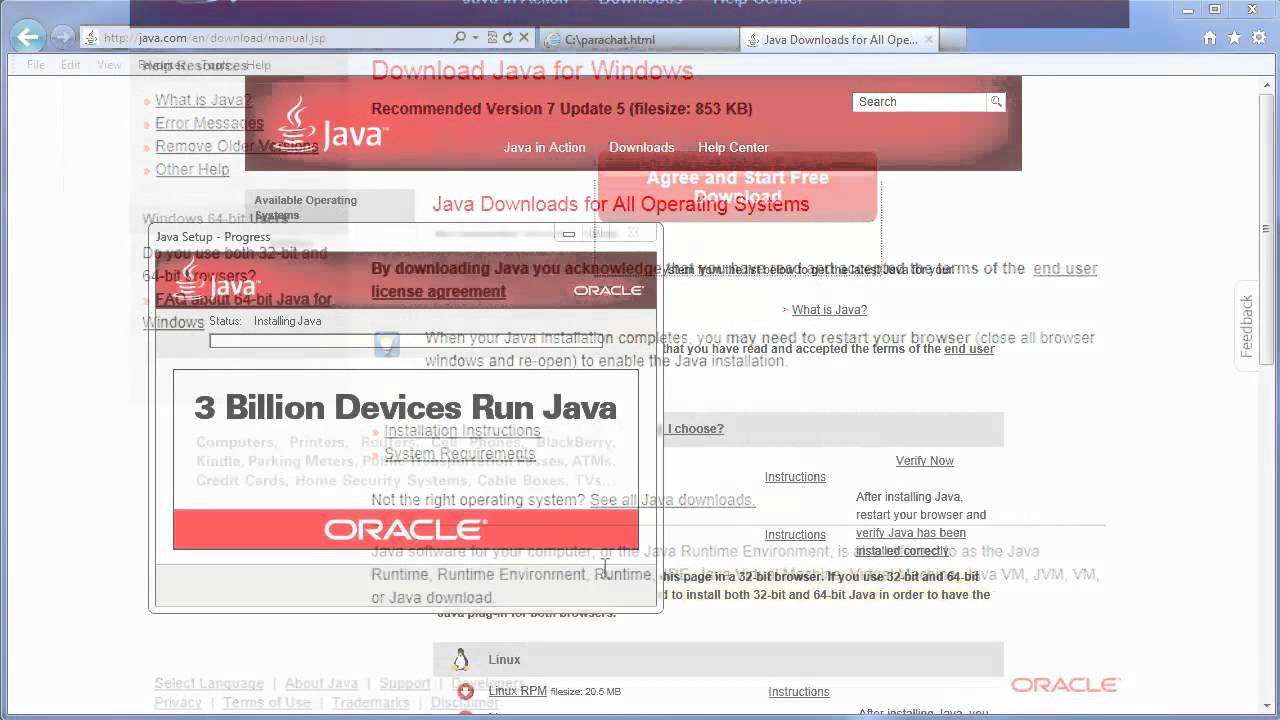Viewport: 1280px width, 720px height.
Task: Click the Java logo in the Java Setup dialog
Action: point(218,279)
